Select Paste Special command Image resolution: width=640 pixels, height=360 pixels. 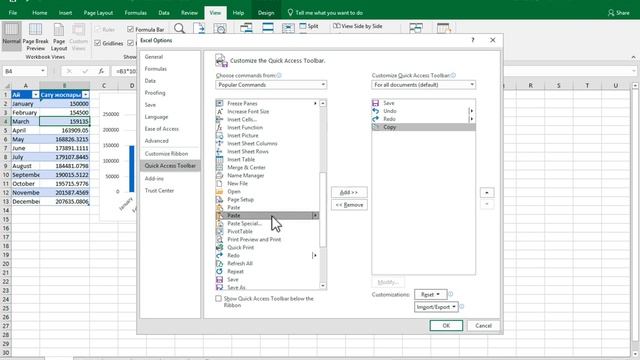tap(244, 223)
